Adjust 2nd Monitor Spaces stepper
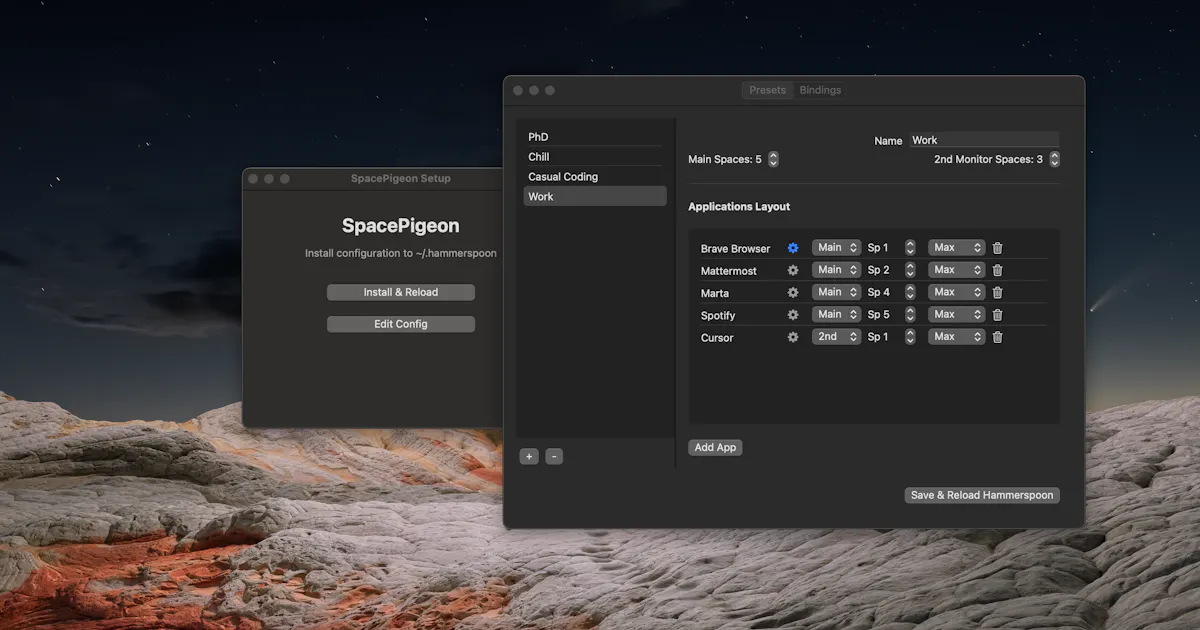The width and height of the screenshot is (1200, 630). (x=1054, y=159)
